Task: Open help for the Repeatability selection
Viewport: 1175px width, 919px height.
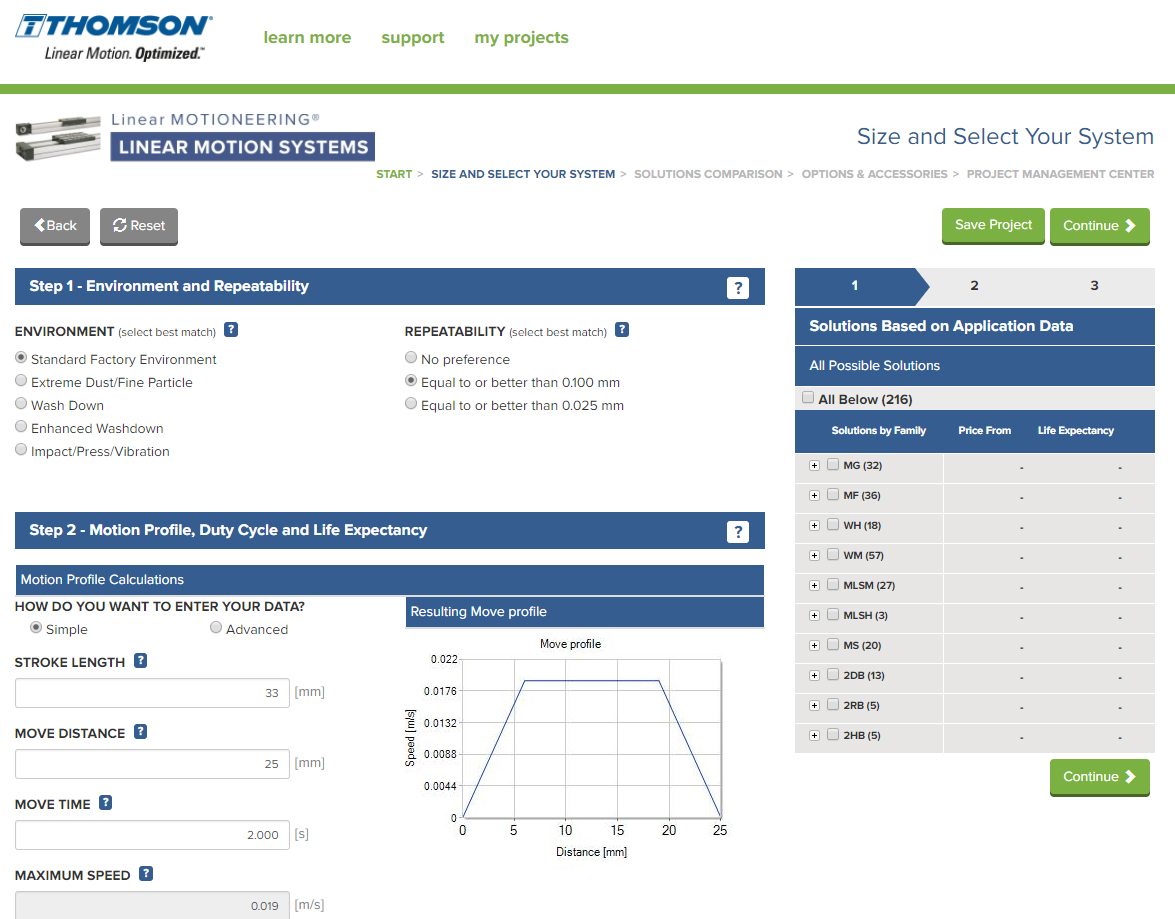Action: pos(622,330)
